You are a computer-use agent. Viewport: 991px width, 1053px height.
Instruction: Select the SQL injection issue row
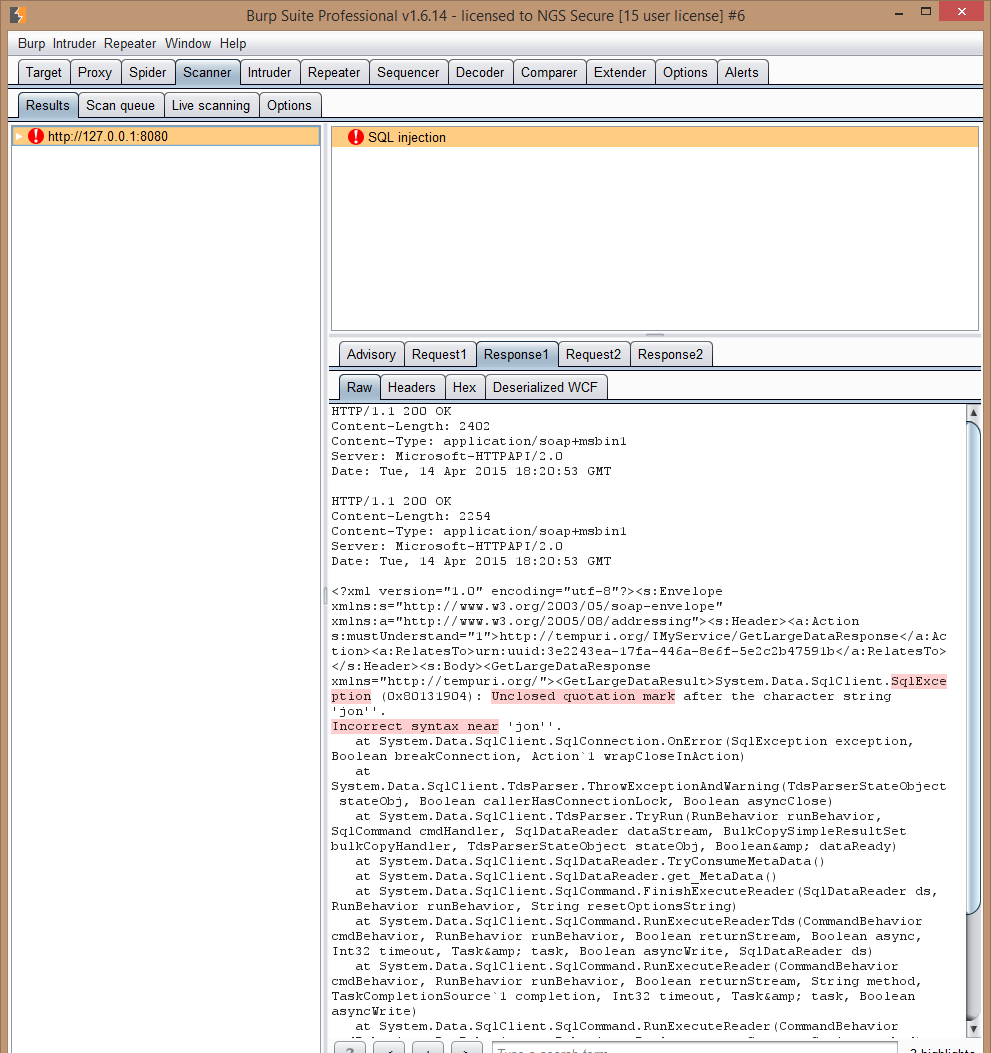click(655, 137)
